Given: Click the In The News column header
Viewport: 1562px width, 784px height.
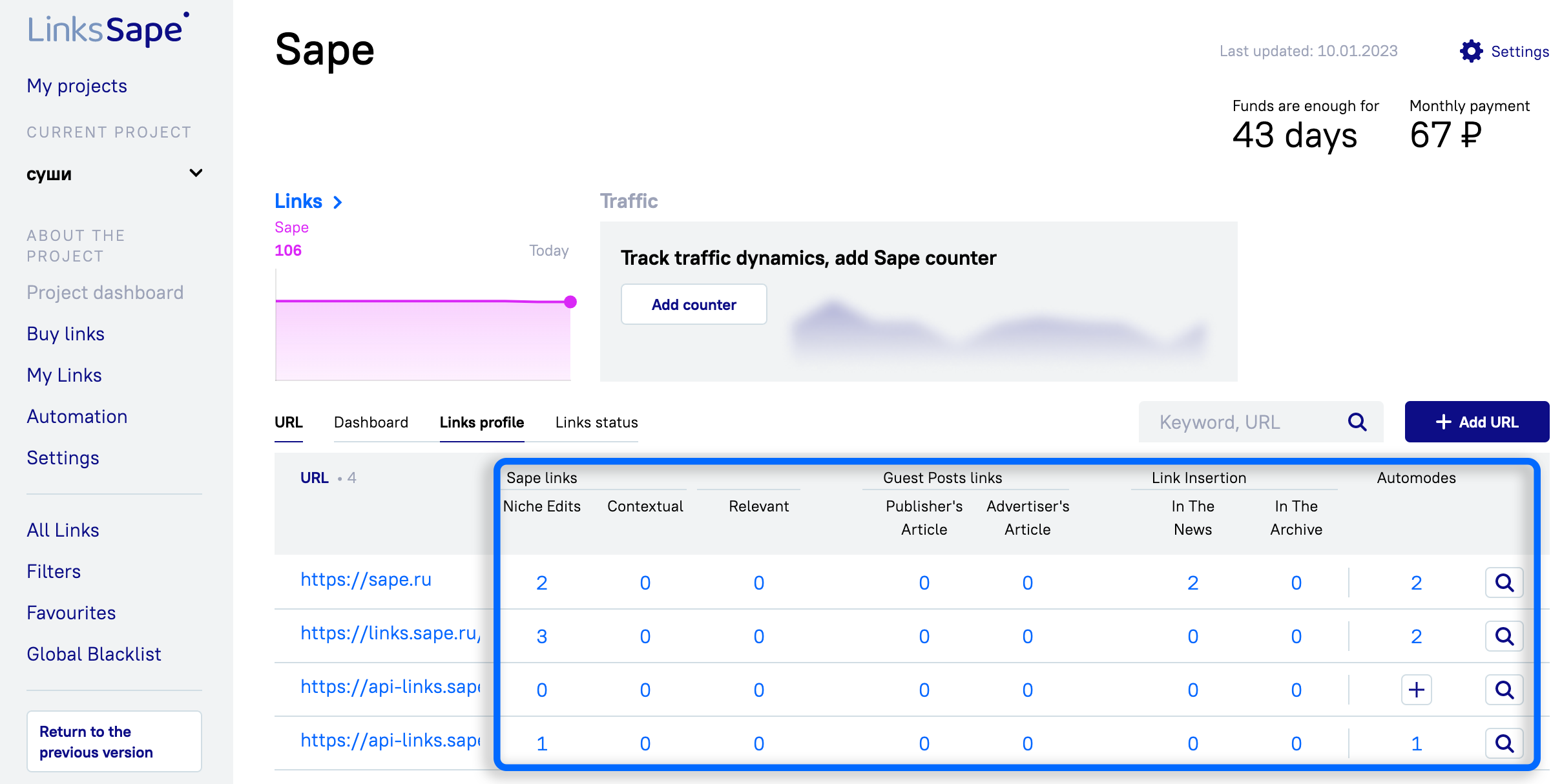Looking at the screenshot, I should click(1192, 518).
